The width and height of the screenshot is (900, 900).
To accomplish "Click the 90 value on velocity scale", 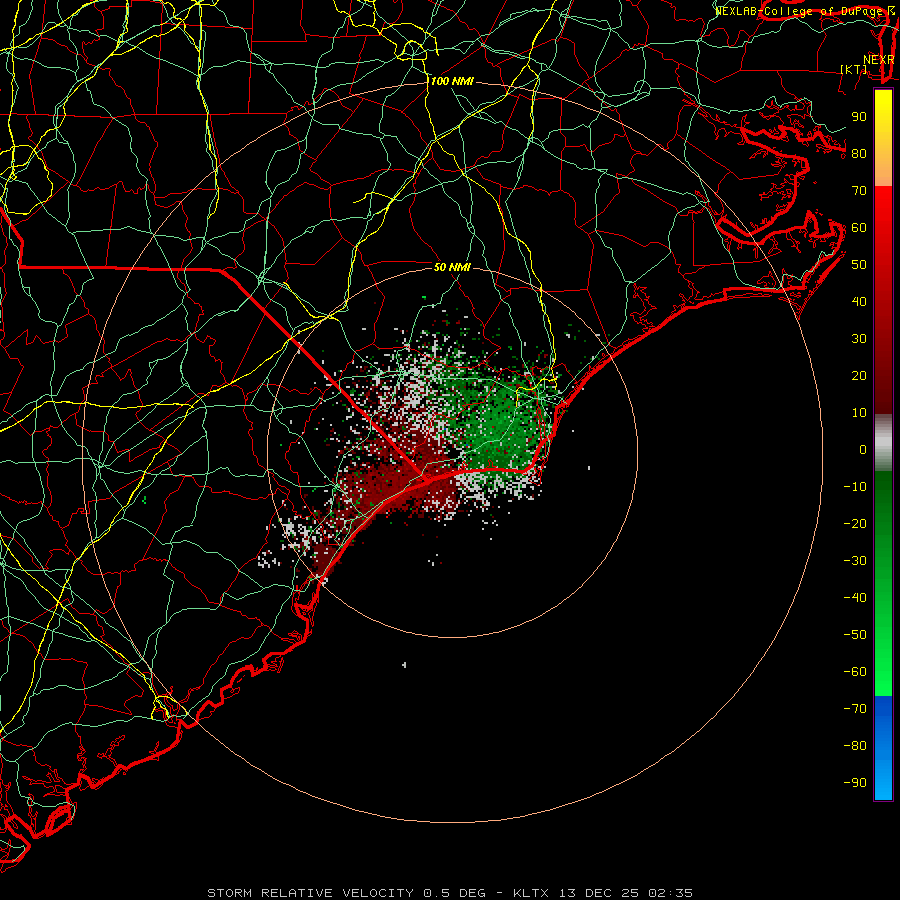I will click(859, 117).
